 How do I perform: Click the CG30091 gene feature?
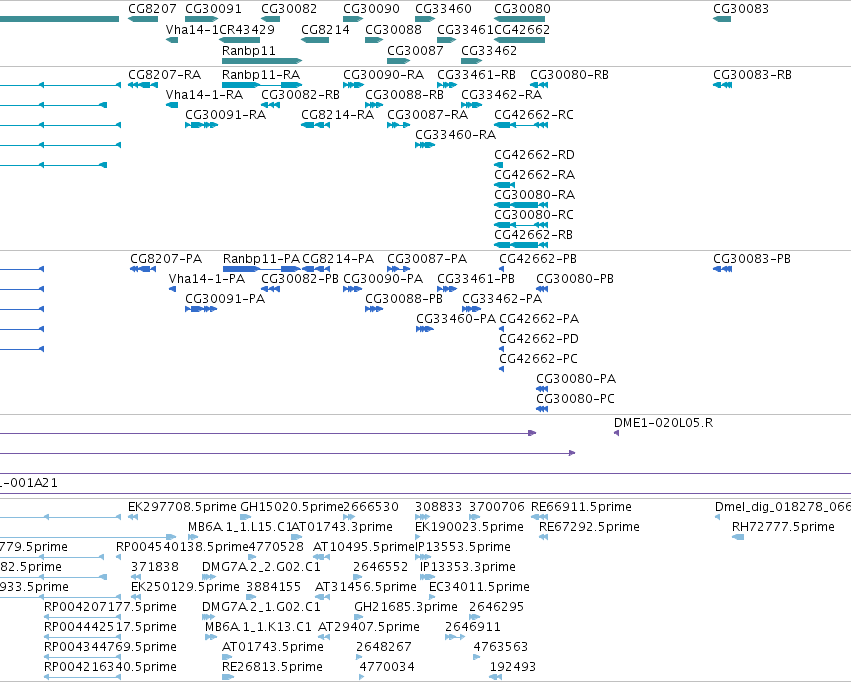(201, 19)
